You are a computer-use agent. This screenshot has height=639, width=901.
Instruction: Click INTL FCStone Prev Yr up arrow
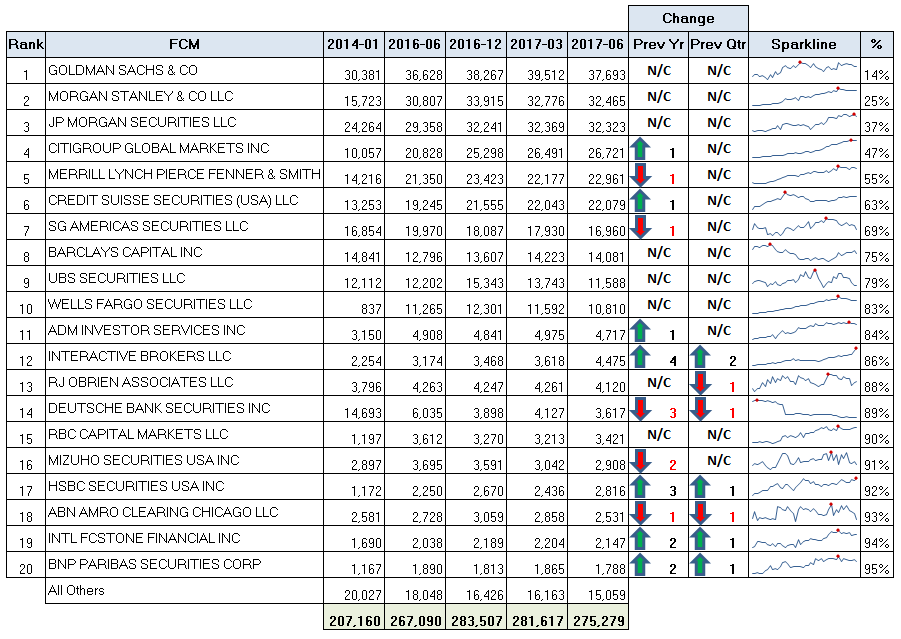pyautogui.click(x=640, y=538)
